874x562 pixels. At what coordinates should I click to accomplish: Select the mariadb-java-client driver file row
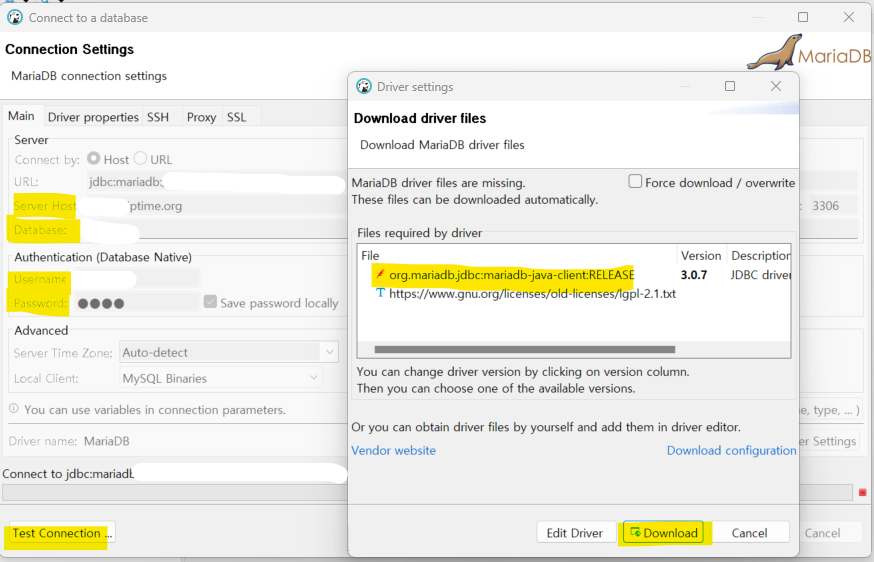(574, 274)
